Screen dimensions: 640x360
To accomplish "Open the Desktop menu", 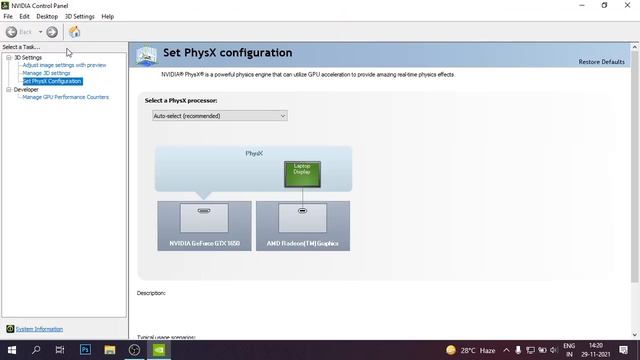I will click(47, 16).
